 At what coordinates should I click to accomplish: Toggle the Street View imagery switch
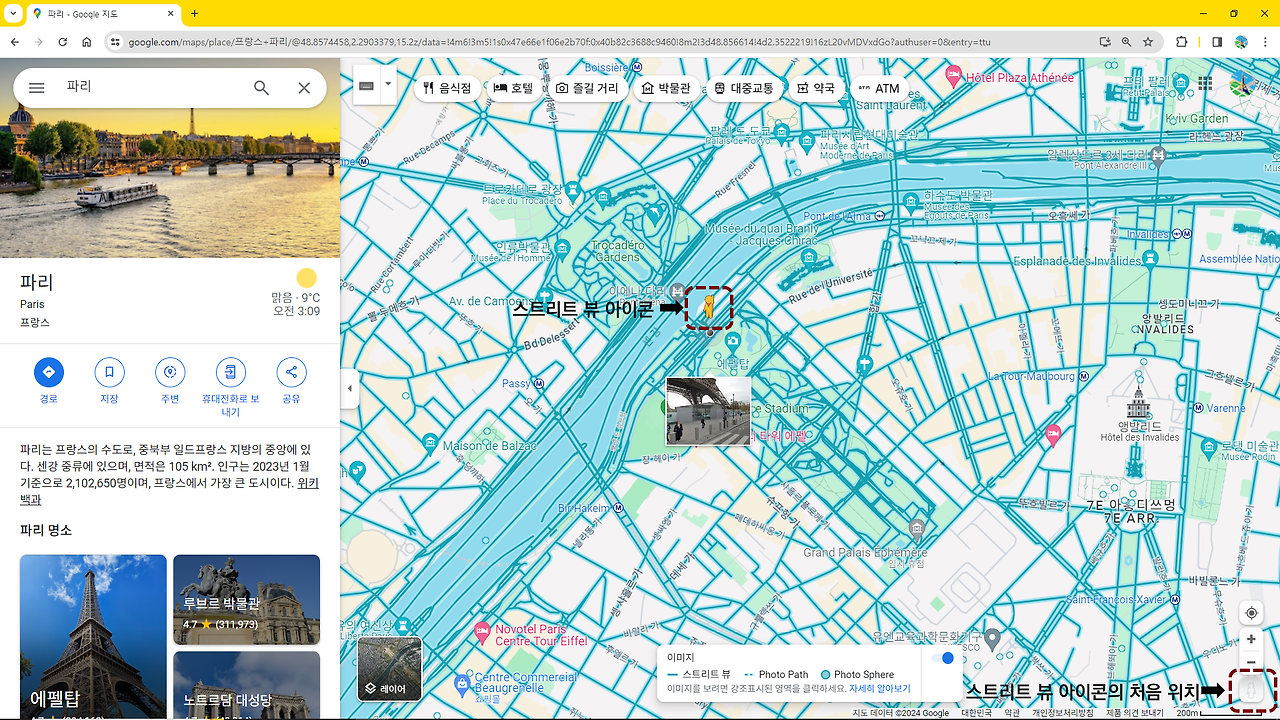point(942,658)
